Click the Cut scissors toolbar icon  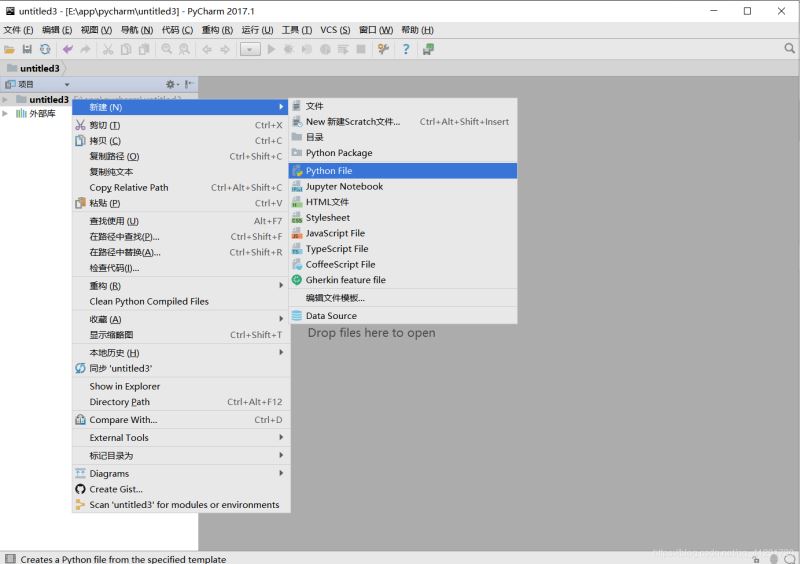point(108,50)
